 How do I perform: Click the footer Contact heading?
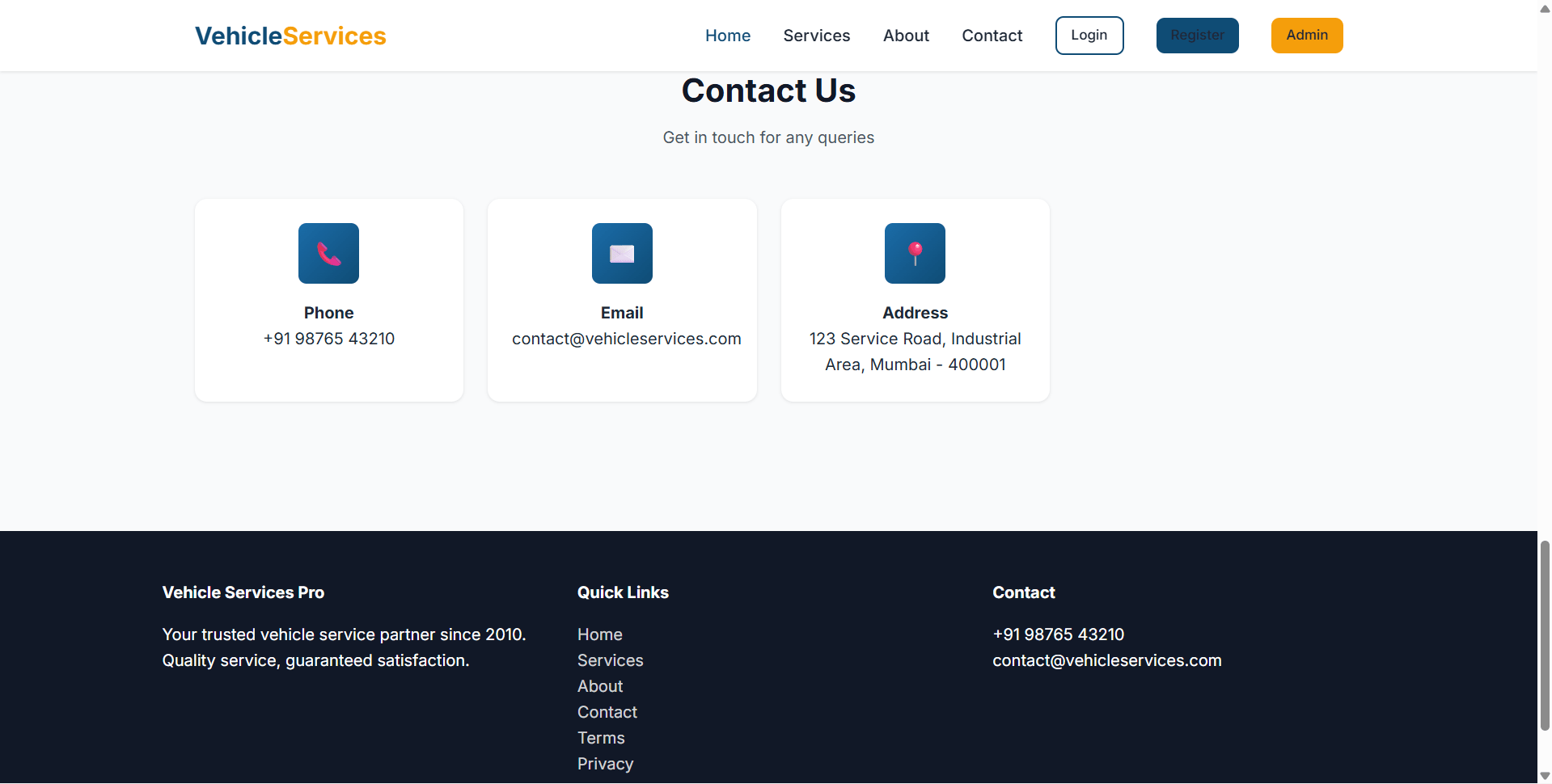[1024, 592]
